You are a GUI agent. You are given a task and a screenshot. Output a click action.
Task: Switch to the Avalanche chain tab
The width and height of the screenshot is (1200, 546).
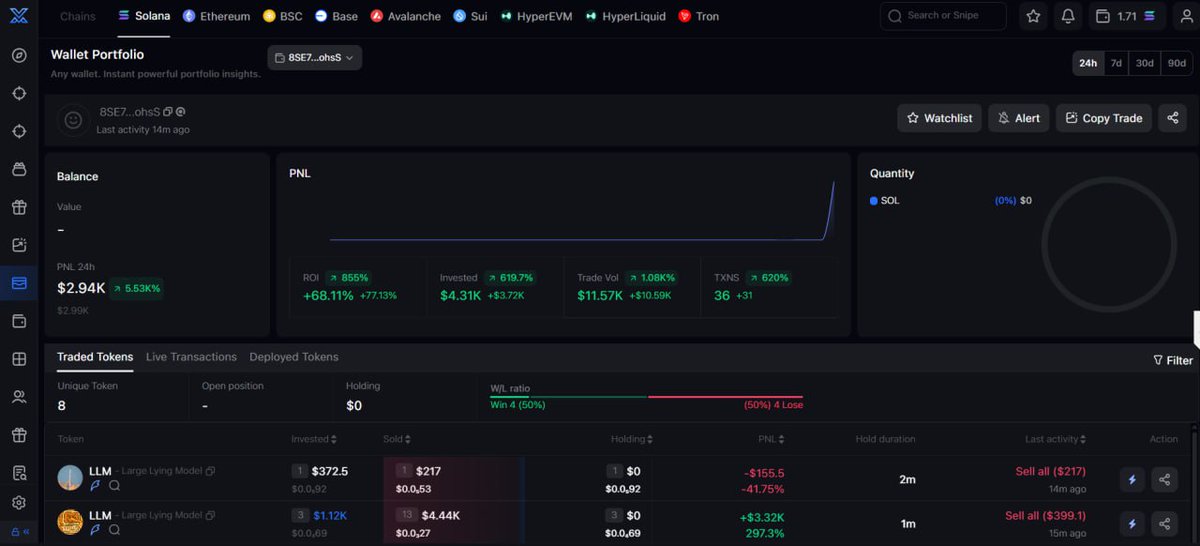click(x=405, y=16)
